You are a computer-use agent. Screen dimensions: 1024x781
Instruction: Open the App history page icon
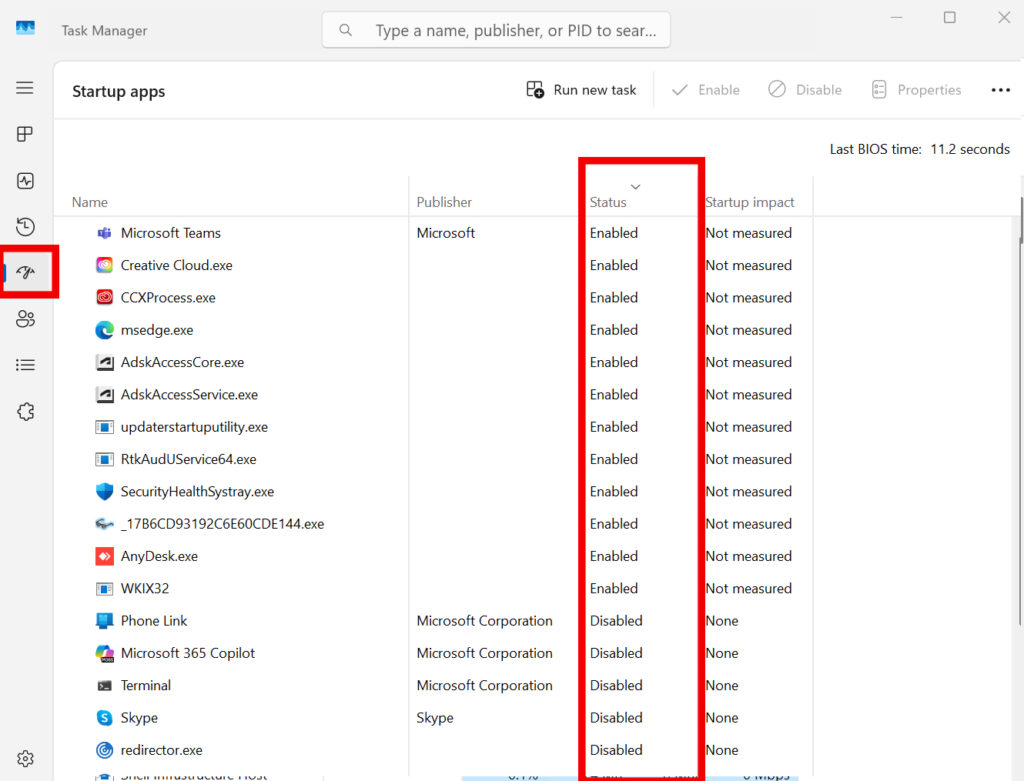pyautogui.click(x=25, y=227)
